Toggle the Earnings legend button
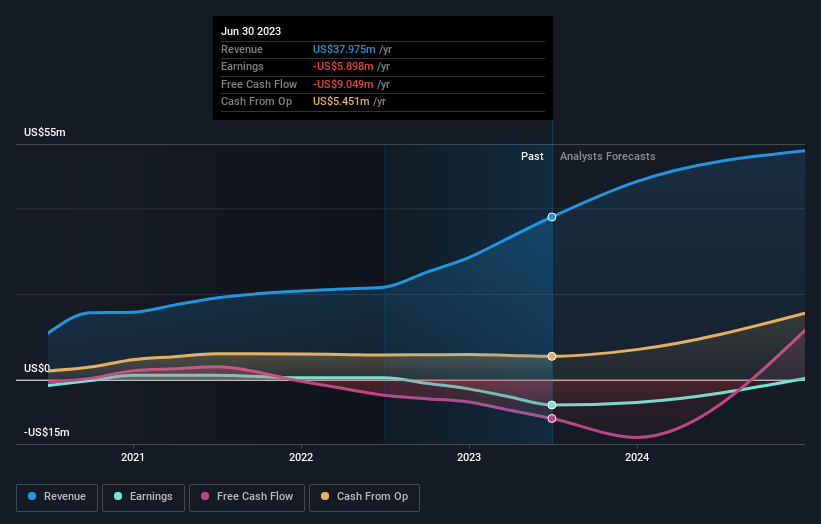Image resolution: width=821 pixels, height=524 pixels. [x=143, y=497]
